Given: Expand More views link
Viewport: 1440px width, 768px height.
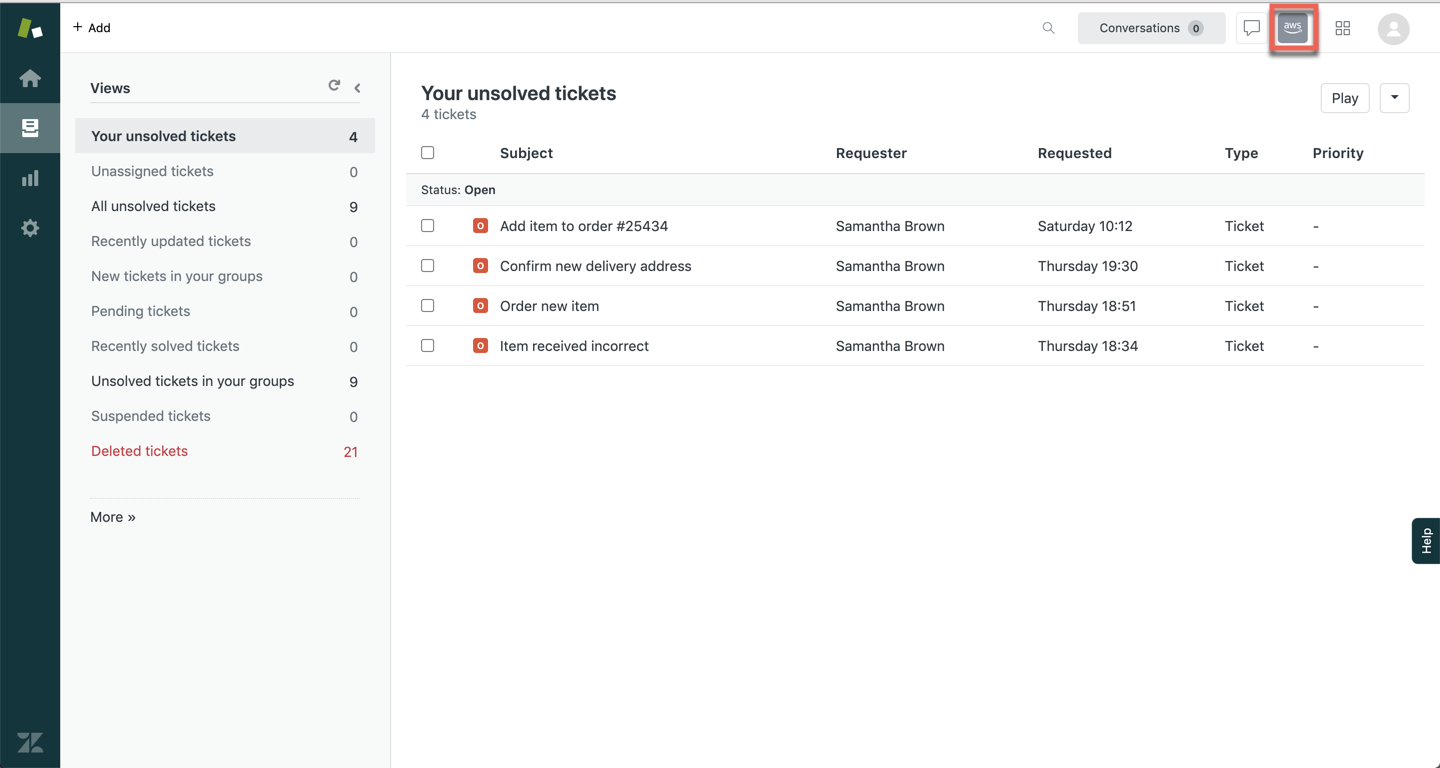Looking at the screenshot, I should 113,517.
